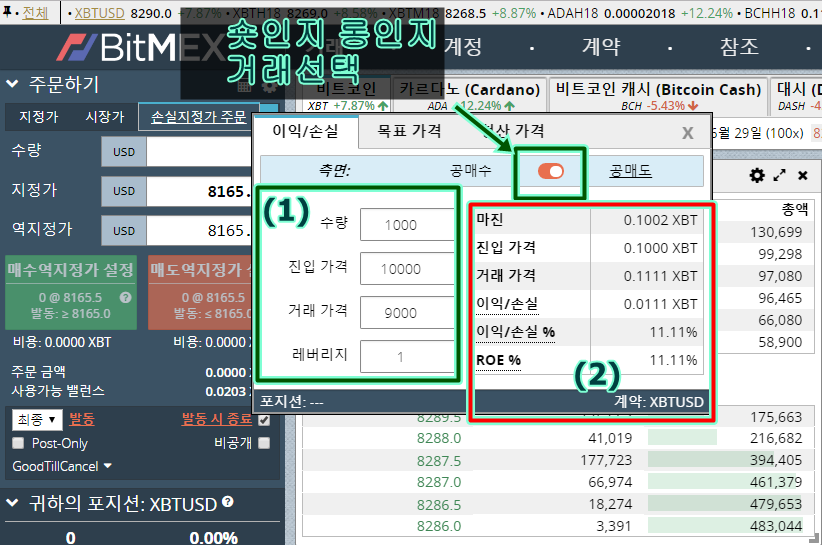This screenshot has height=545, width=822.
Task: Click the 공매도 short link
Action: 630,171
